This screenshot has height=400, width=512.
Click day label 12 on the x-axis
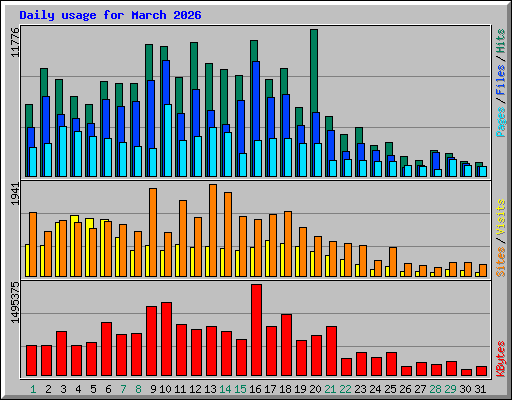click(x=195, y=389)
